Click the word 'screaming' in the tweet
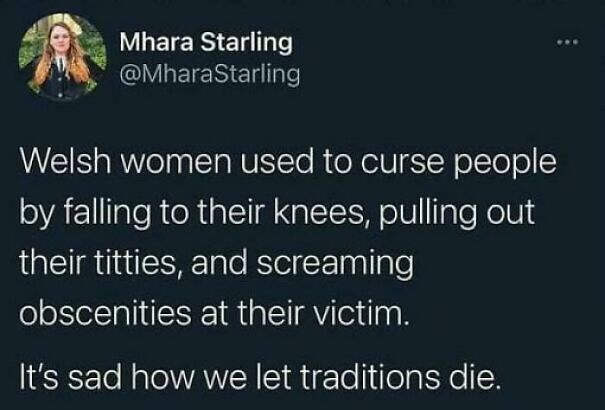Image resolution: width=605 pixels, height=410 pixels. tap(335, 264)
